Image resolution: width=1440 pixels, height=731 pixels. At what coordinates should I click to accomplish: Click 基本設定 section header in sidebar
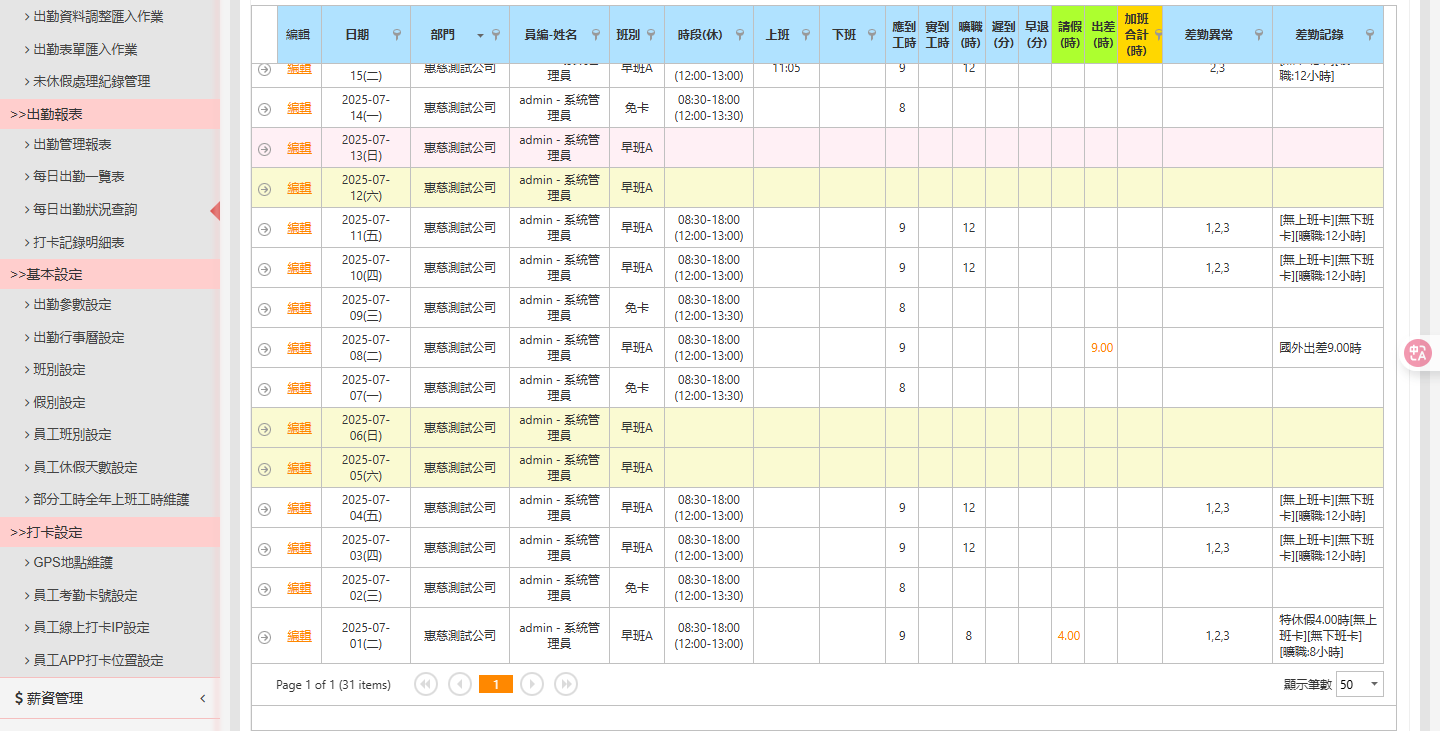(110, 274)
